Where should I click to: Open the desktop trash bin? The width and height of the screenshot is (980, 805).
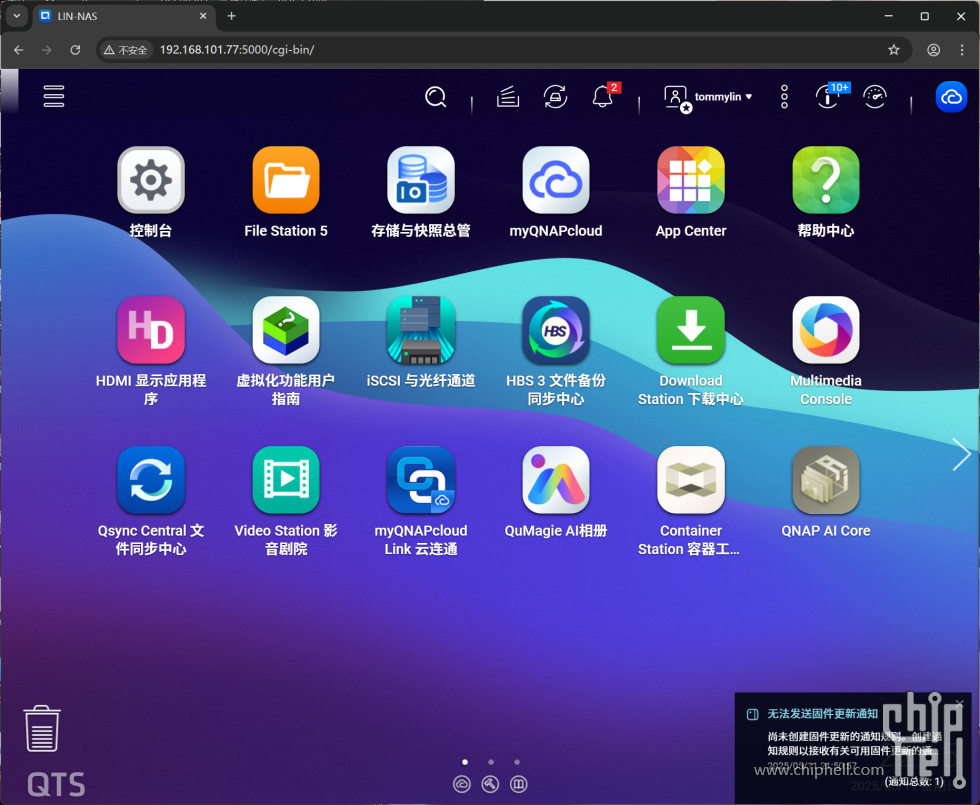pos(42,729)
